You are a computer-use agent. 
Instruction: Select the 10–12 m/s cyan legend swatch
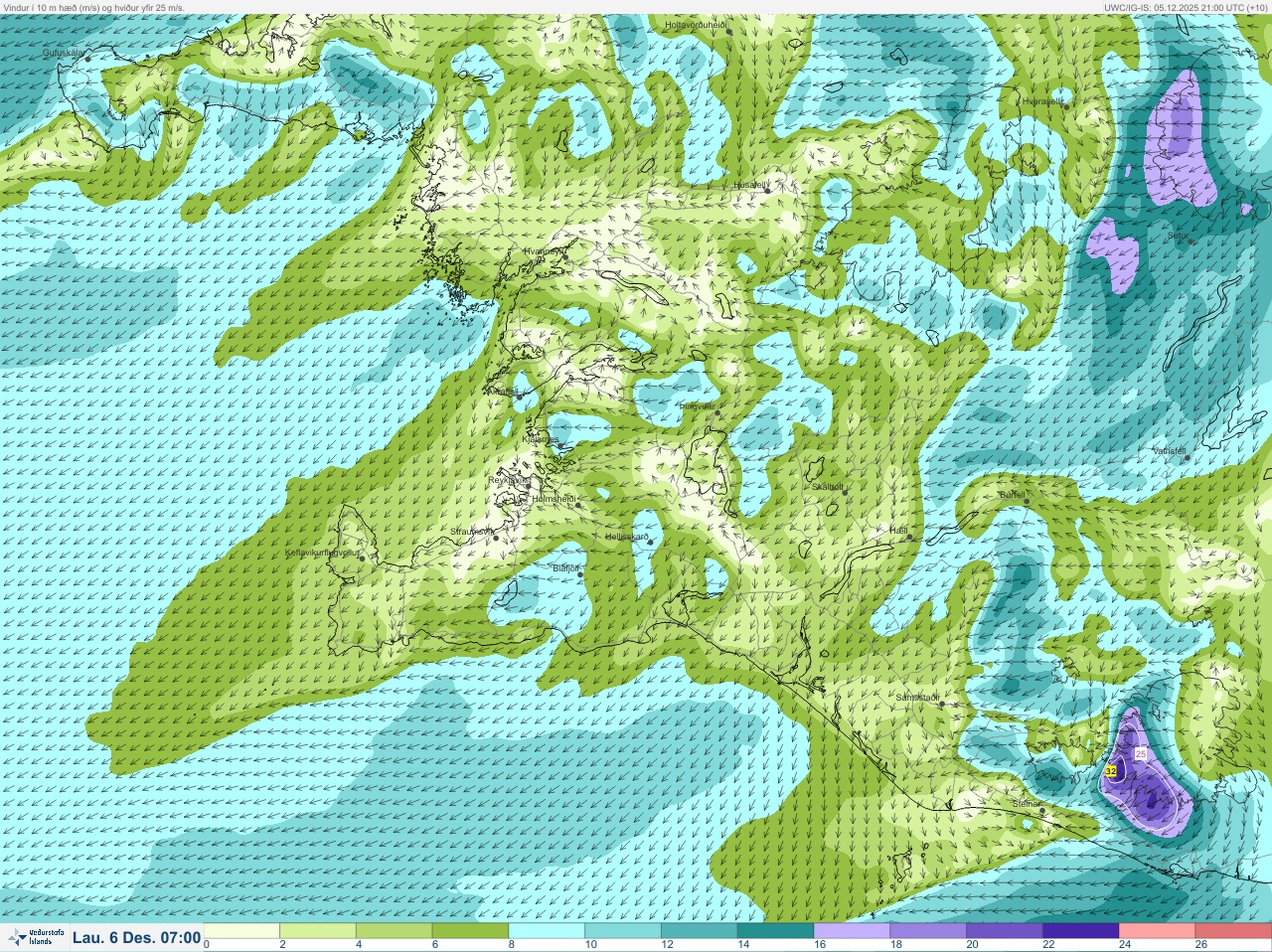coord(623,931)
